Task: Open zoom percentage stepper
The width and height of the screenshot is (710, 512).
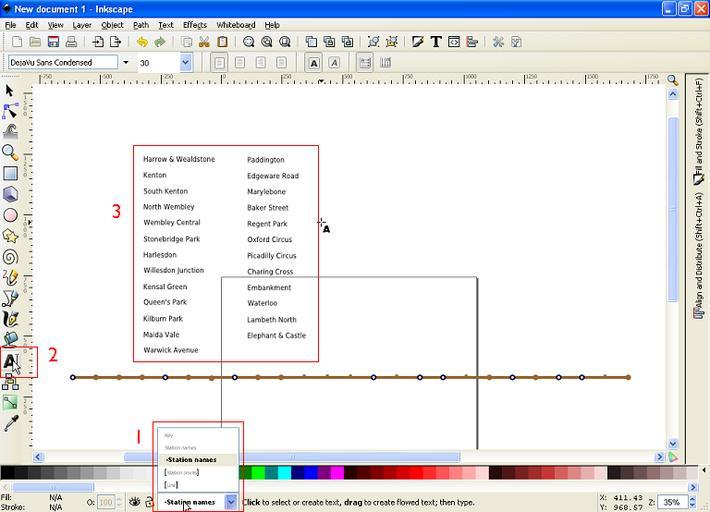Action: (x=692, y=502)
